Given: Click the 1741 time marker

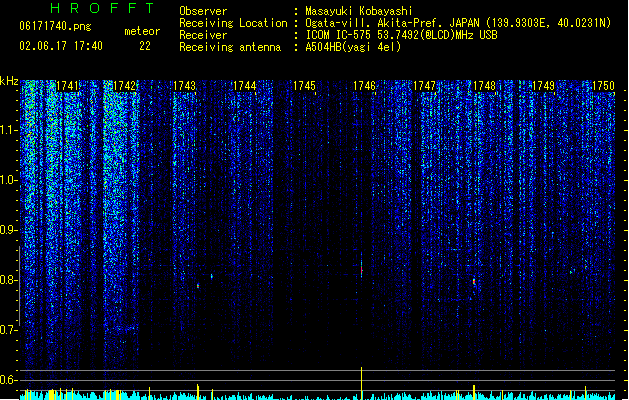Looking at the screenshot, I should tap(67, 86).
